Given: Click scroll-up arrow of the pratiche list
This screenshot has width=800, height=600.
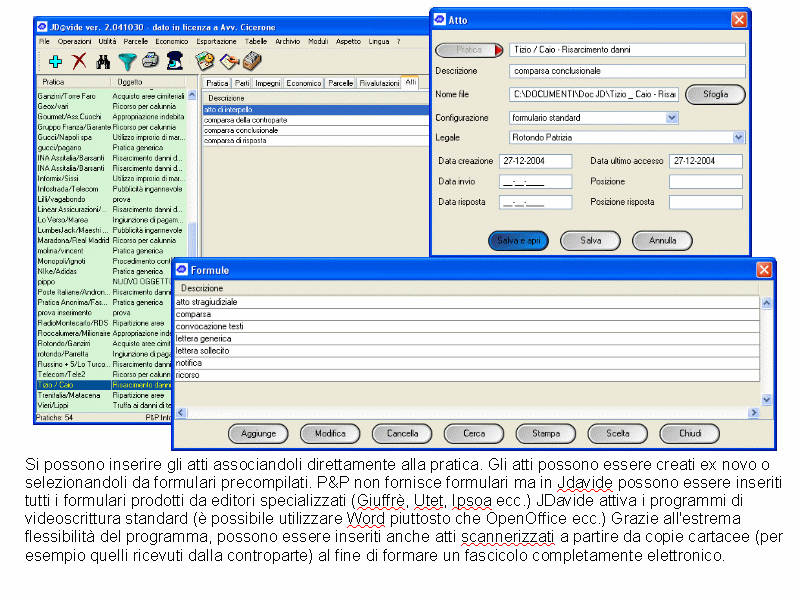Looking at the screenshot, I should (x=192, y=95).
